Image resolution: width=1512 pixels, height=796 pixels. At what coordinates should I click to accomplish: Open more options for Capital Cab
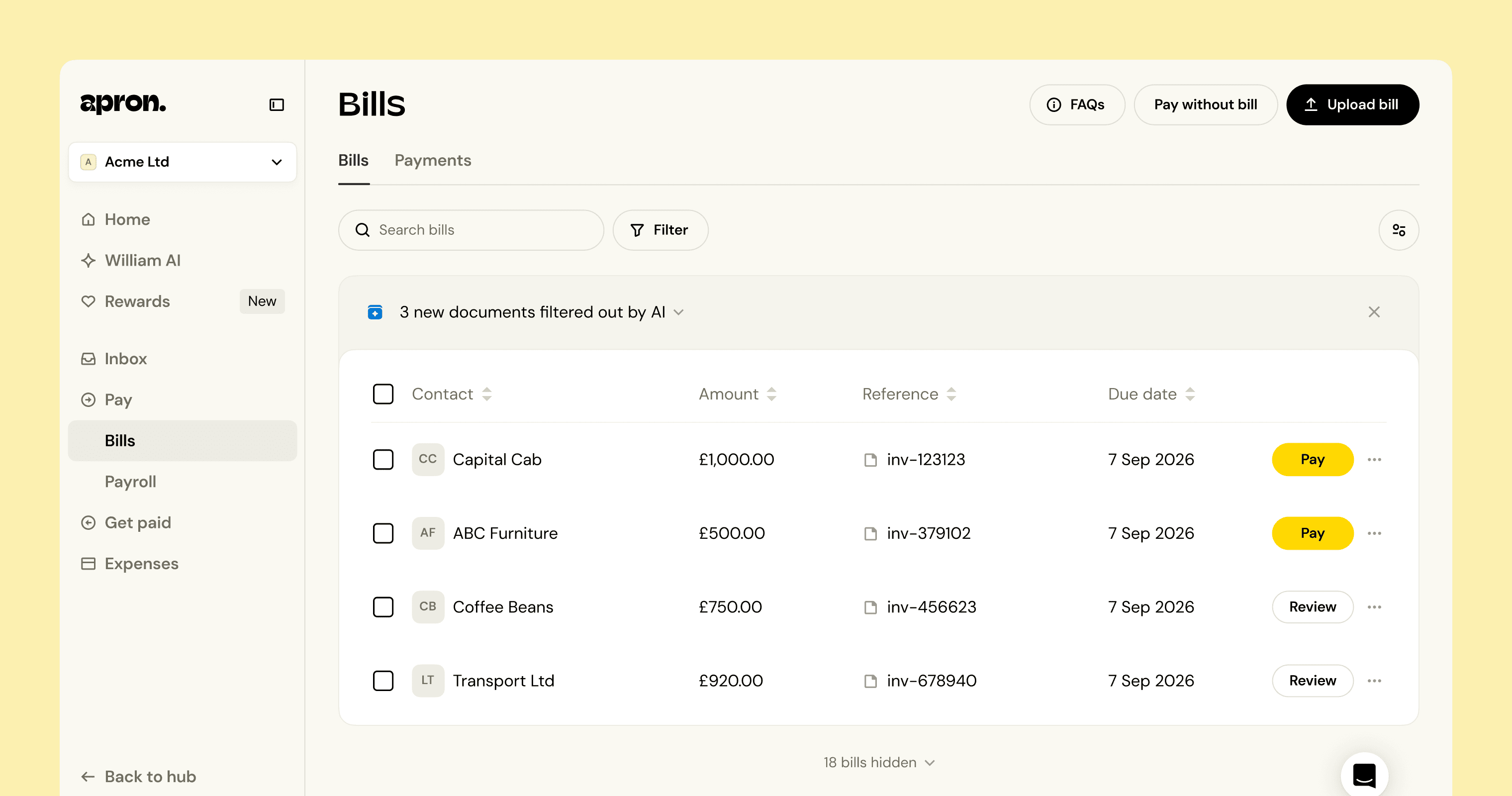pyautogui.click(x=1374, y=460)
